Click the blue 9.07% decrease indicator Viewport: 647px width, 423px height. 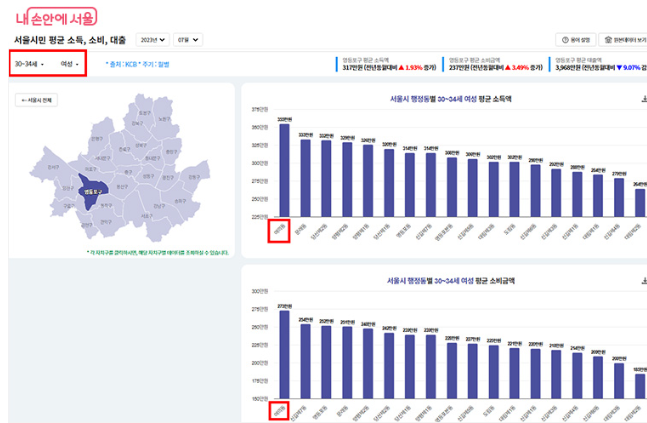[628, 68]
